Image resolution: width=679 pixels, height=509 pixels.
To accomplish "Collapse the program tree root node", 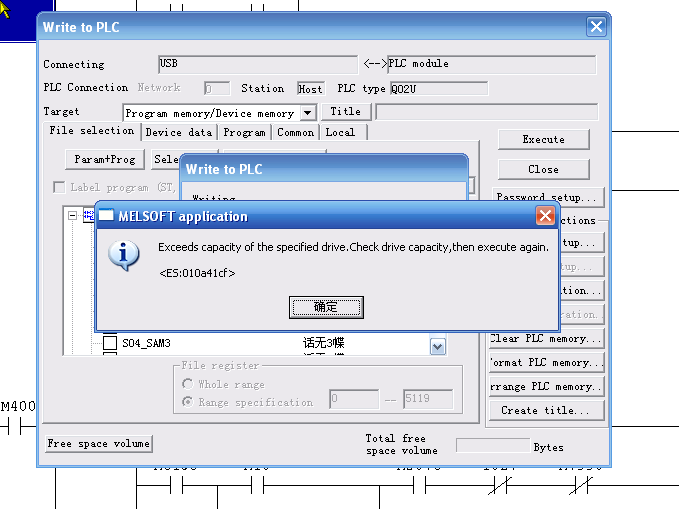I will coord(72,215).
